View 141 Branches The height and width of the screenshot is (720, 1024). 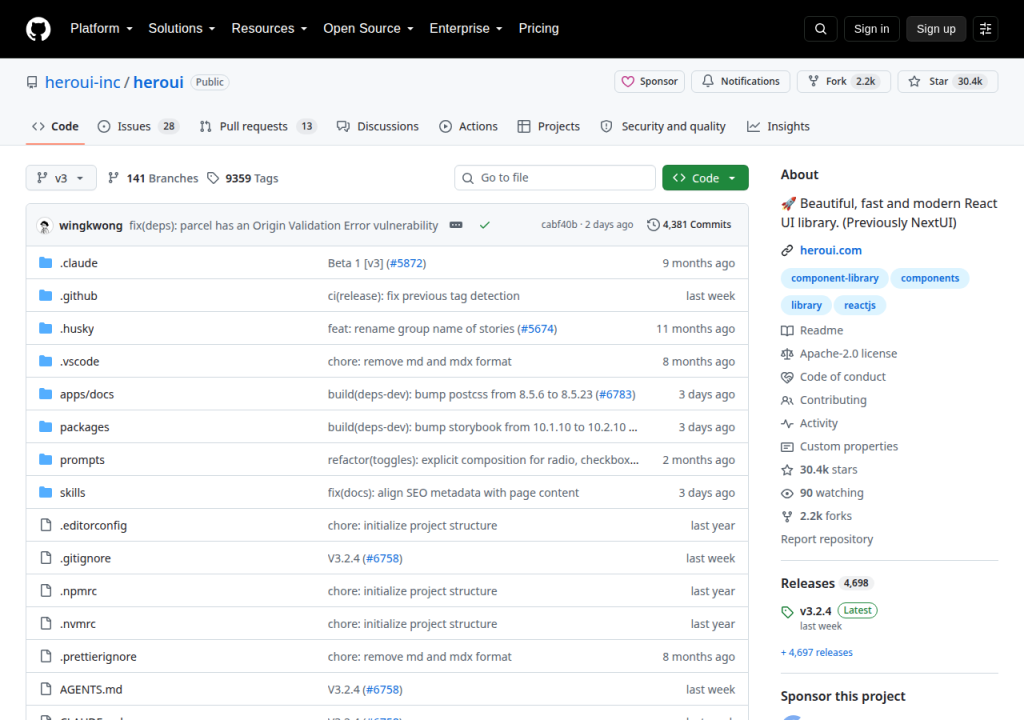pyautogui.click(x=153, y=178)
